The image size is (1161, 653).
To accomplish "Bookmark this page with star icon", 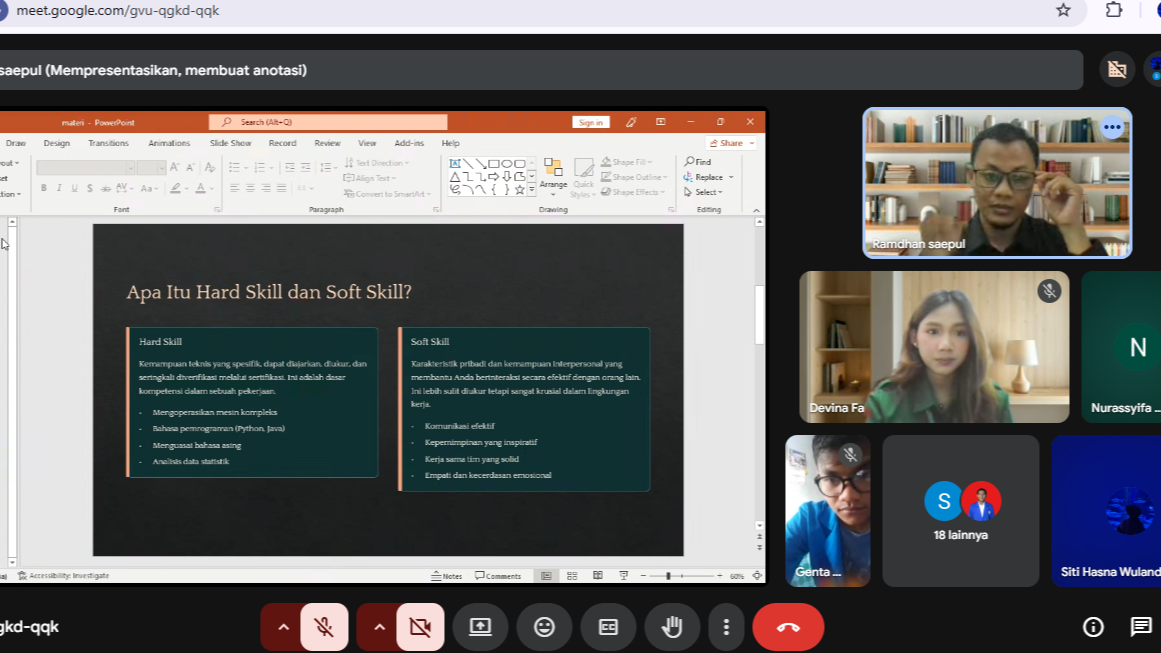I will (1063, 10).
